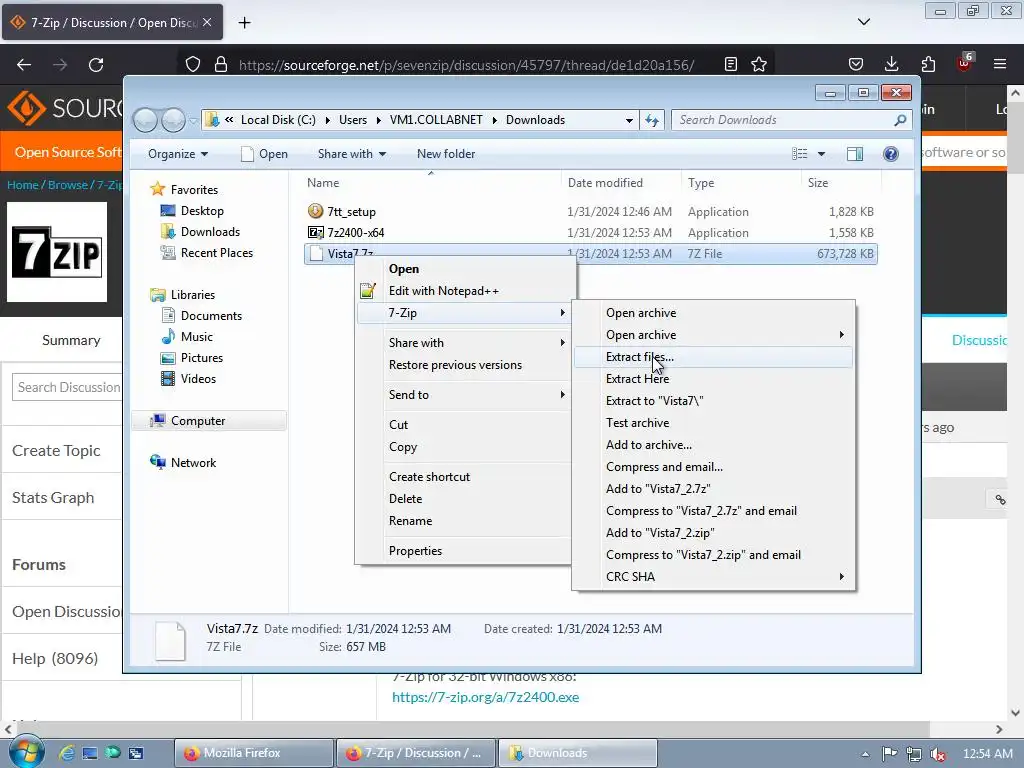Expand the view options dropdown arrow
This screenshot has height=768, width=1024.
click(x=822, y=153)
